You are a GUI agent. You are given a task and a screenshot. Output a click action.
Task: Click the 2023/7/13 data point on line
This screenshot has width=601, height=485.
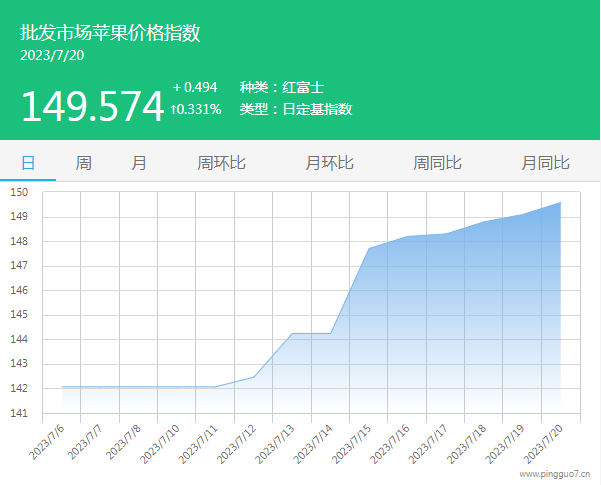[x=292, y=333]
